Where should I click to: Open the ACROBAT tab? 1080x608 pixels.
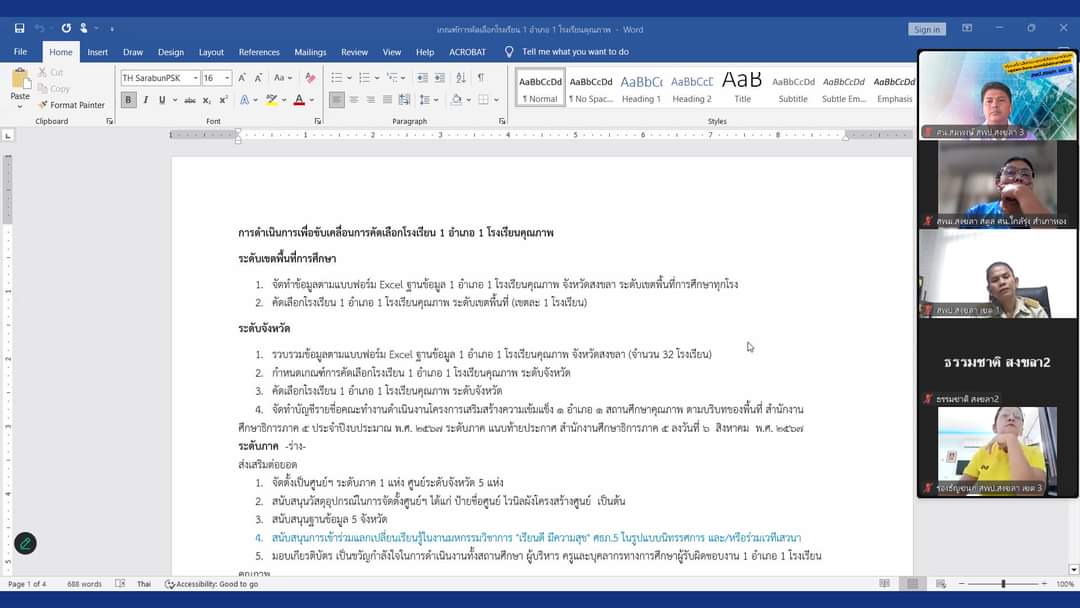click(x=467, y=52)
